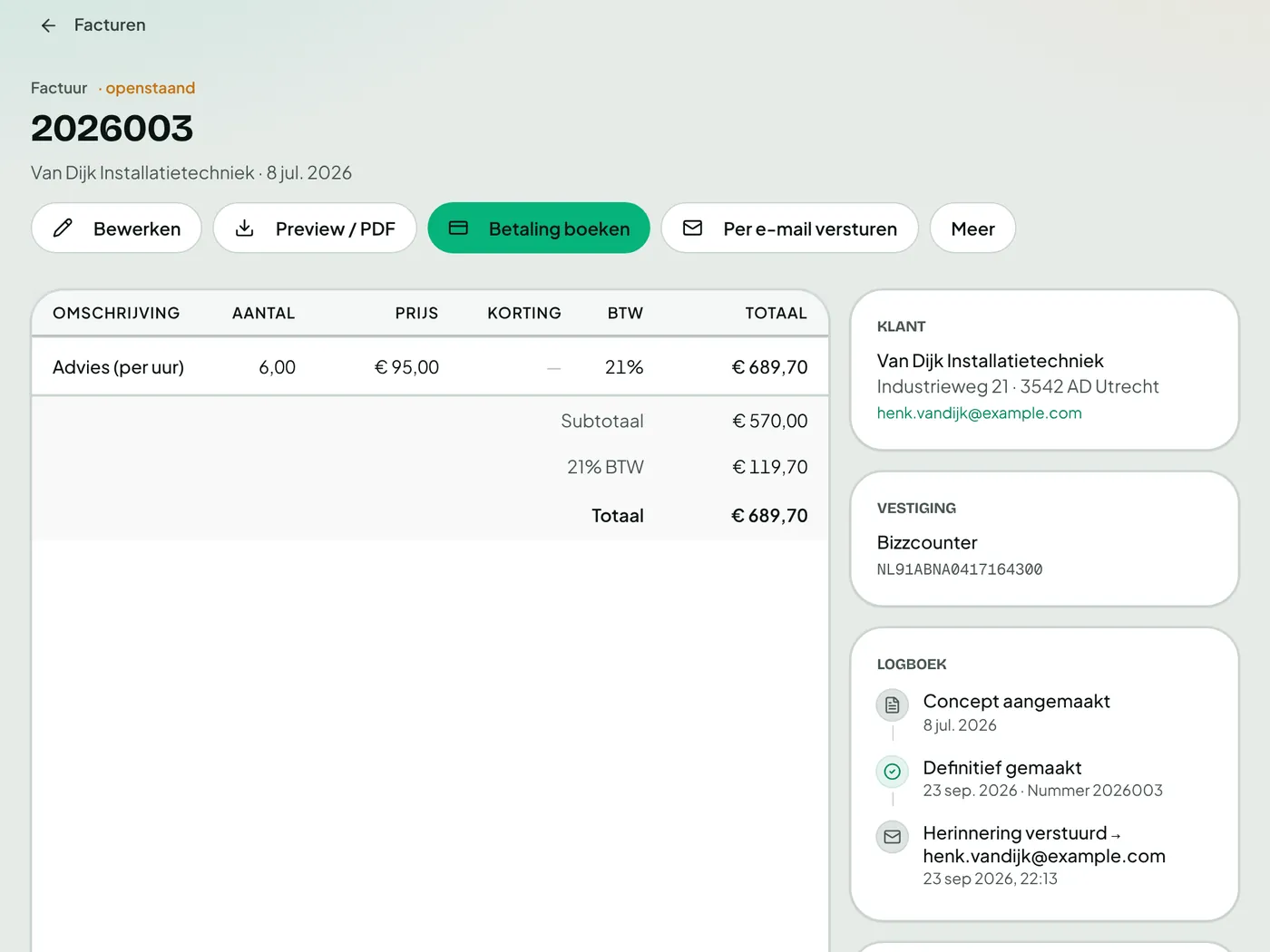Click the customer email link in Klant card

(979, 413)
